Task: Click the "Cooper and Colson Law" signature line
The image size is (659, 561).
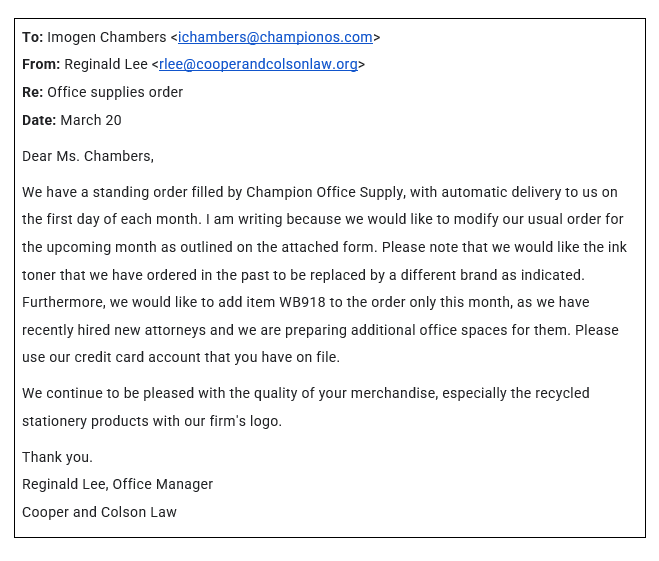Action: click(x=99, y=512)
